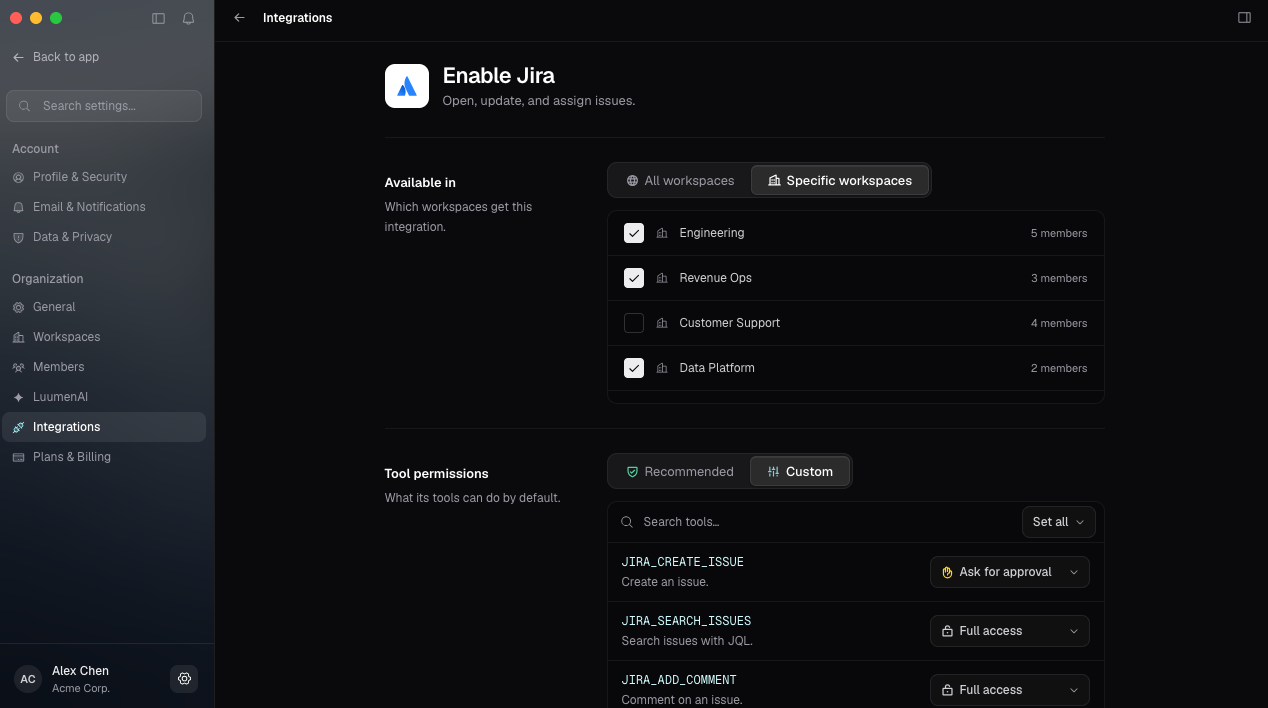
Task: Click the search icon in Search settings
Action: (25, 106)
